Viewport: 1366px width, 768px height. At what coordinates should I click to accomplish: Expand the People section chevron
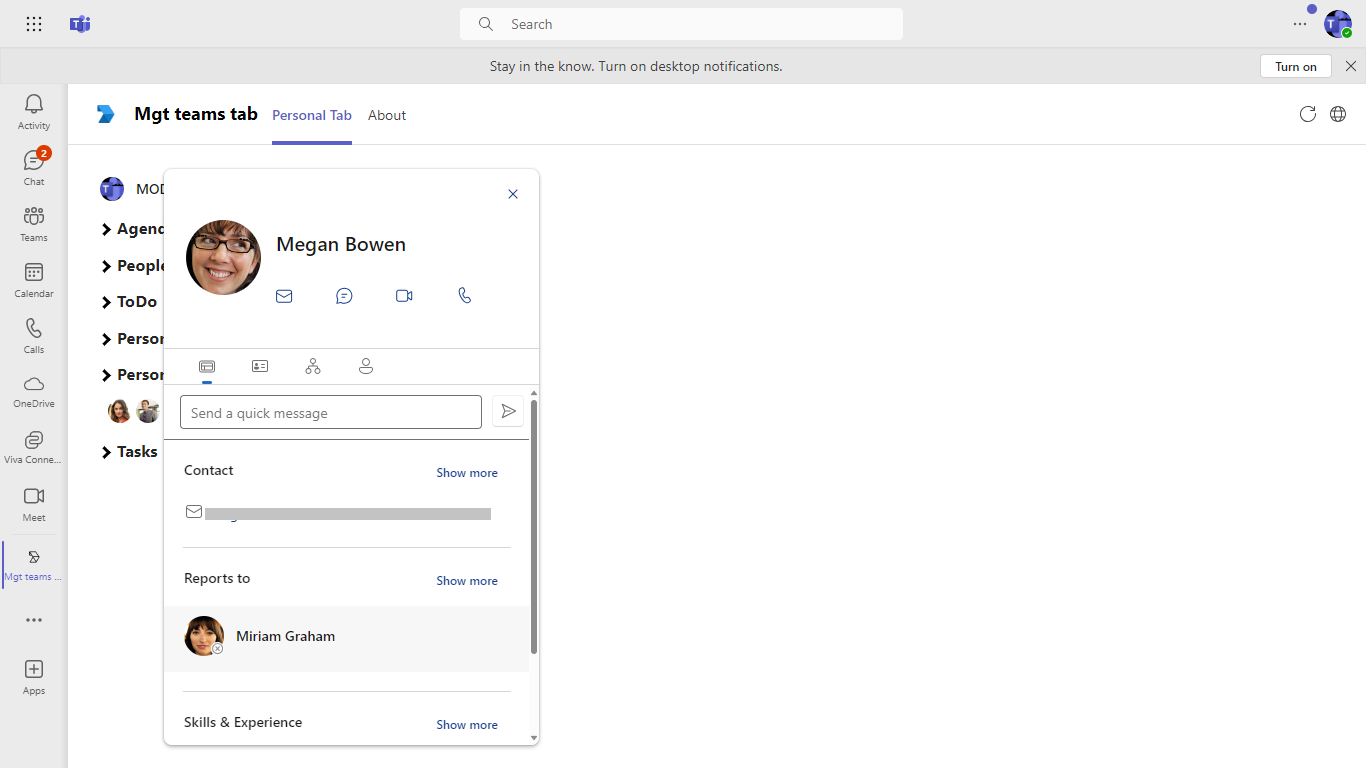click(106, 266)
